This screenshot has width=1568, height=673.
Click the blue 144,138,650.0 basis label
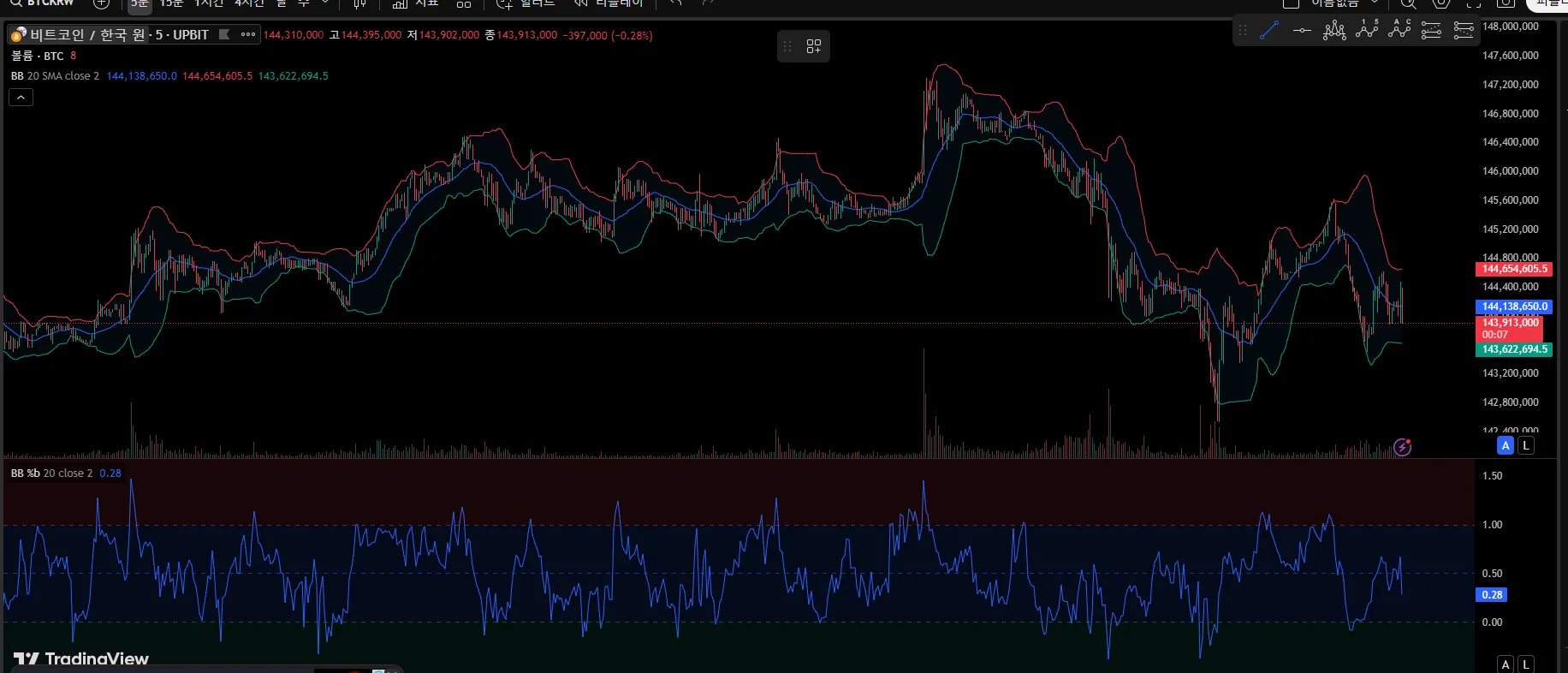(1514, 307)
